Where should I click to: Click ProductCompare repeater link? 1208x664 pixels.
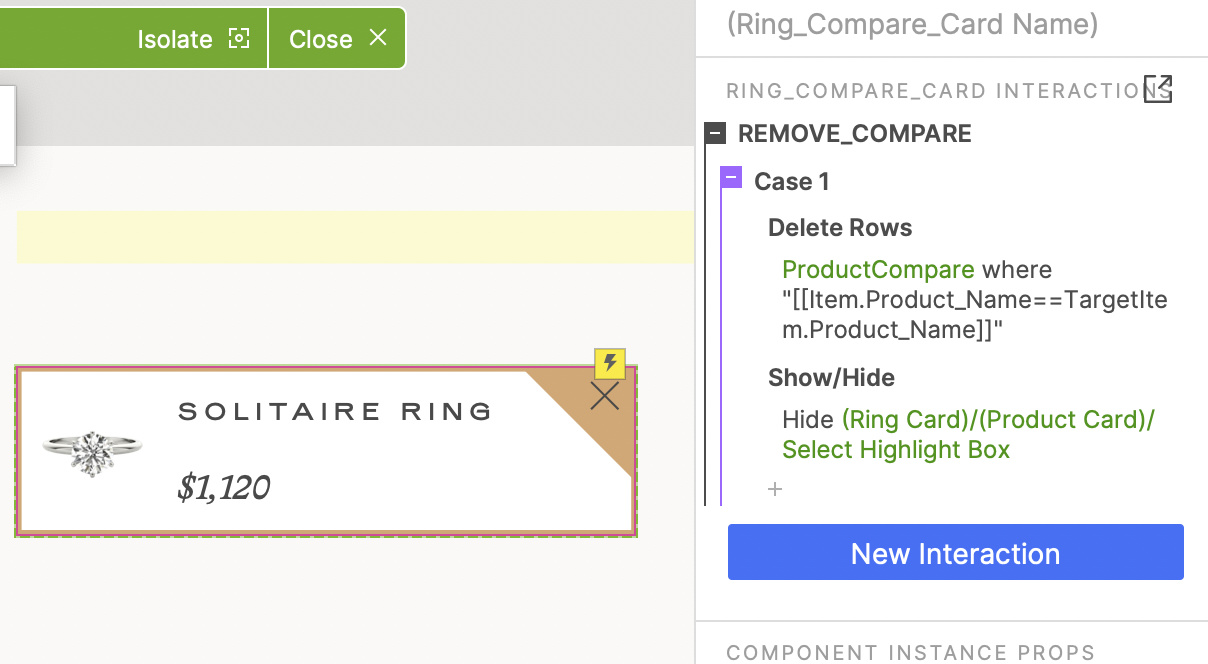pyautogui.click(x=878, y=270)
